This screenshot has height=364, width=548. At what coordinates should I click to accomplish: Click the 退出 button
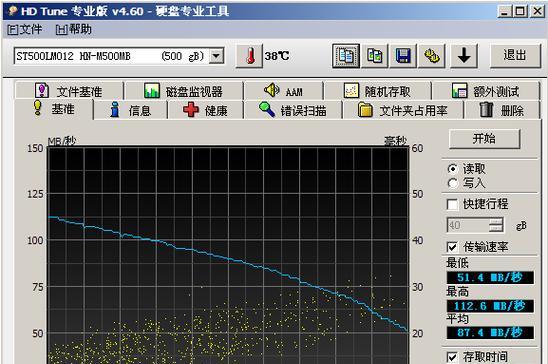click(x=515, y=56)
